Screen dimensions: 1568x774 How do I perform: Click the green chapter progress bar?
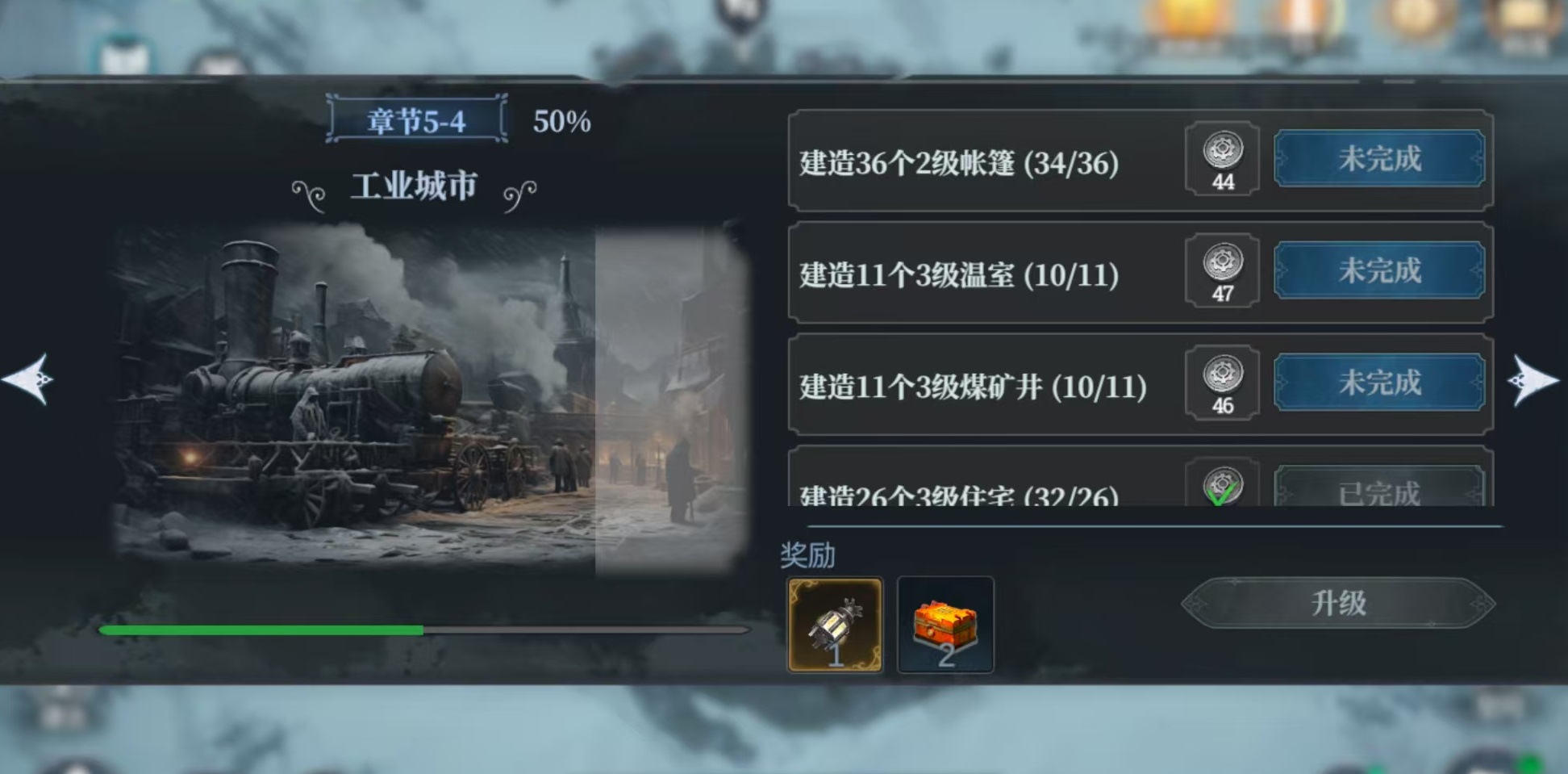(x=424, y=630)
